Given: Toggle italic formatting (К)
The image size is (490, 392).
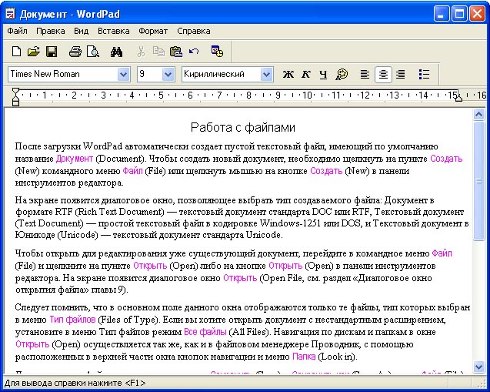Looking at the screenshot, I should click(x=306, y=74).
